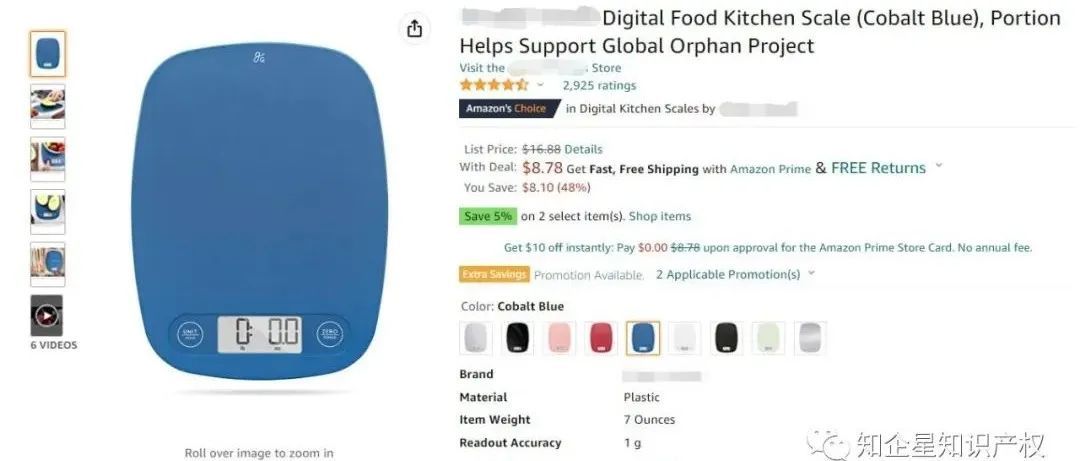Expand the 2 Applicable Promotion(s) list

coord(735,274)
